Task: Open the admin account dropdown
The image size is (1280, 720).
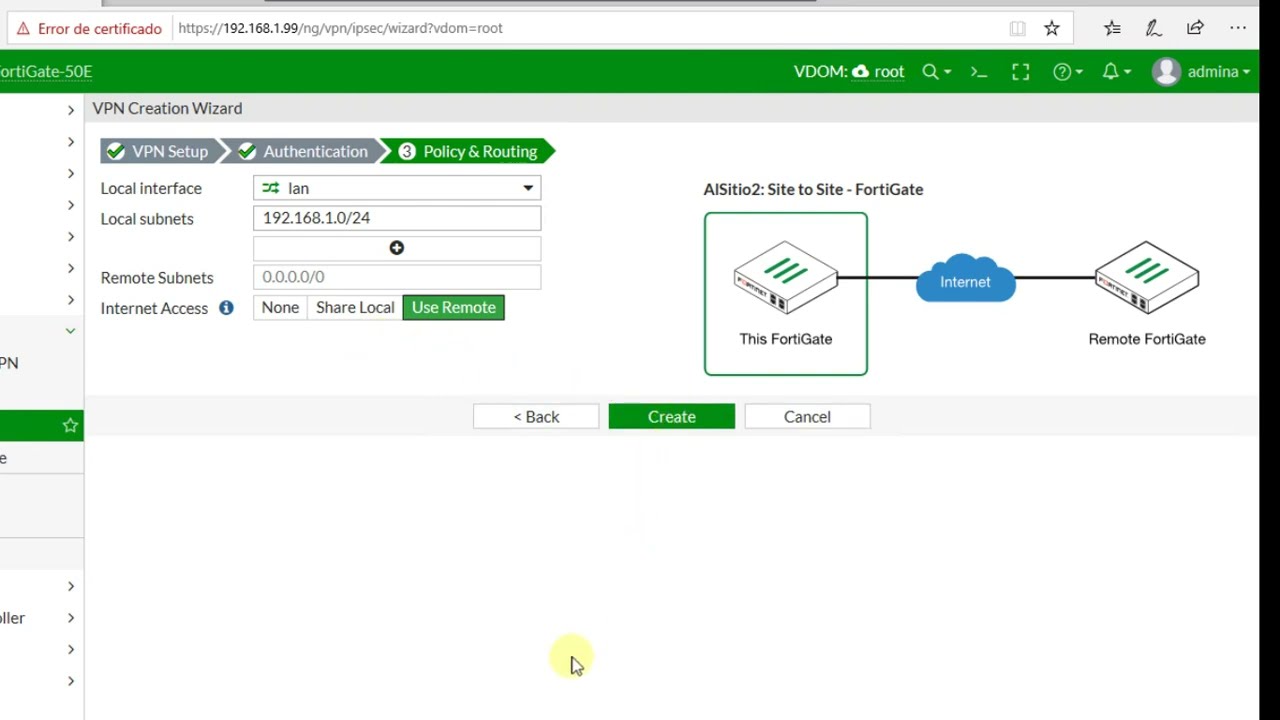Action: coord(1219,72)
